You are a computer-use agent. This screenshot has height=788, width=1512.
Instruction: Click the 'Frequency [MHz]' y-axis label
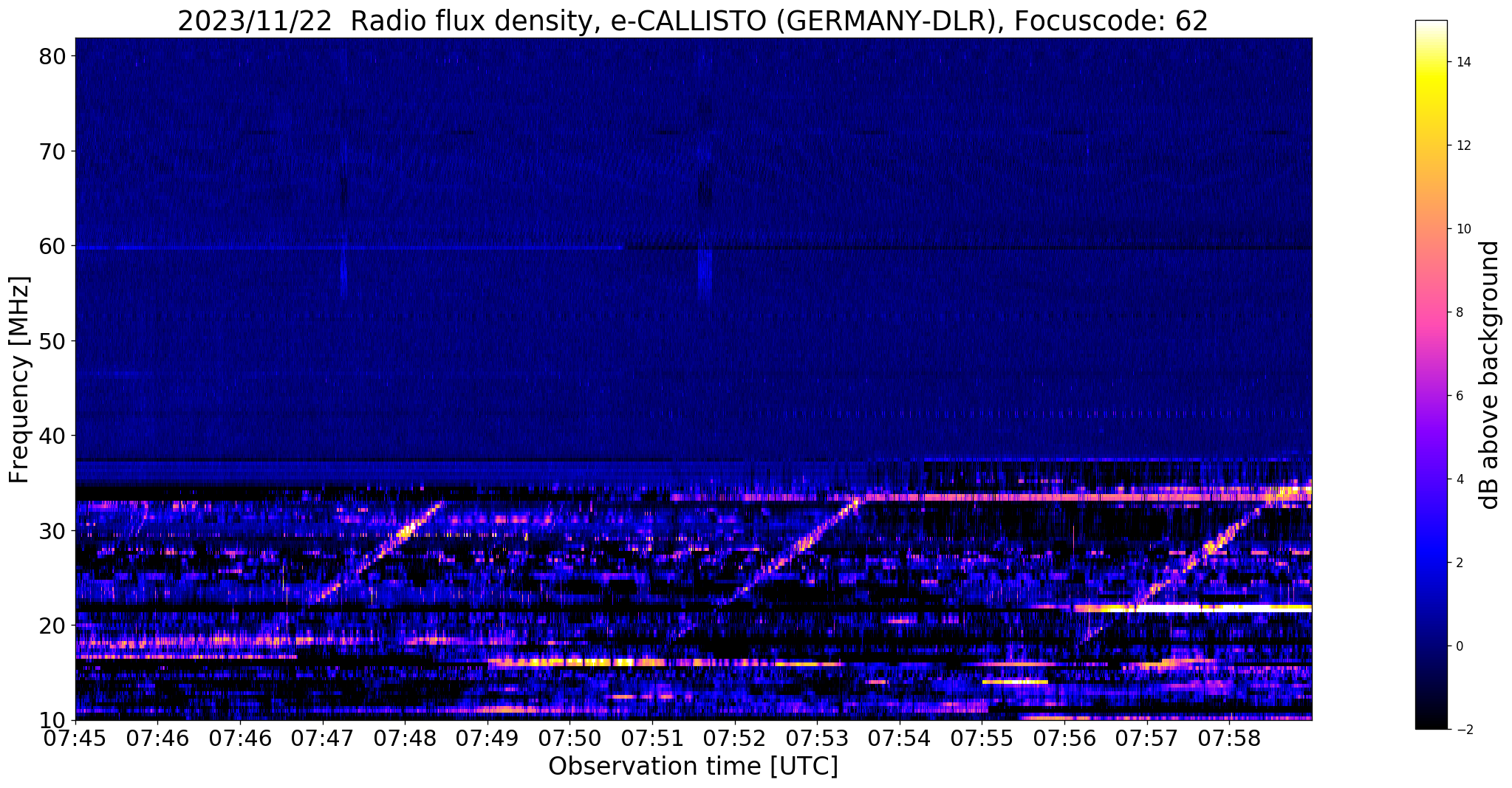click(x=19, y=380)
